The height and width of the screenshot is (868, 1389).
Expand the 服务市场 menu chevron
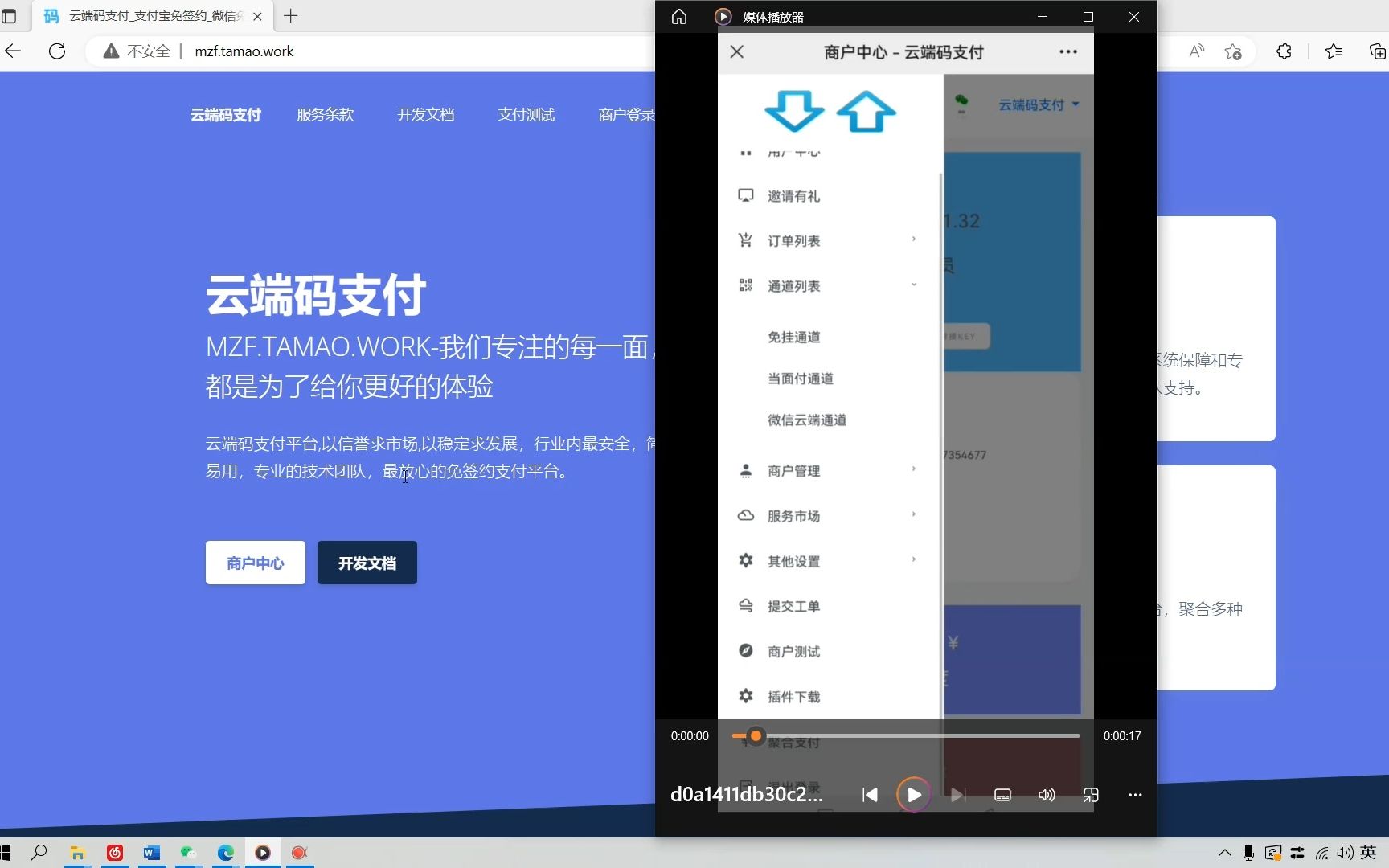click(x=914, y=514)
